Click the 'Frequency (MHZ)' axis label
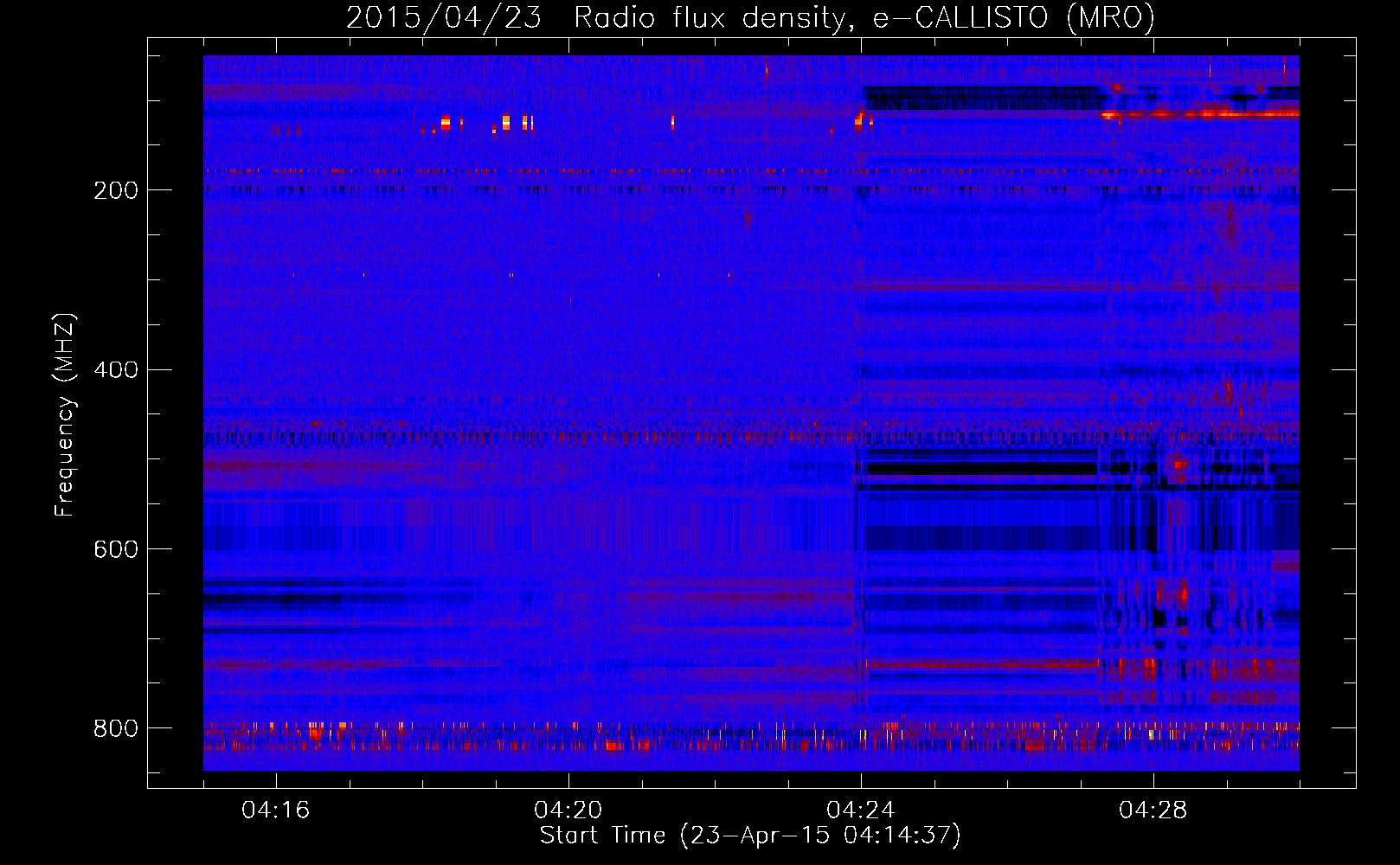1400x865 pixels. [x=65, y=415]
